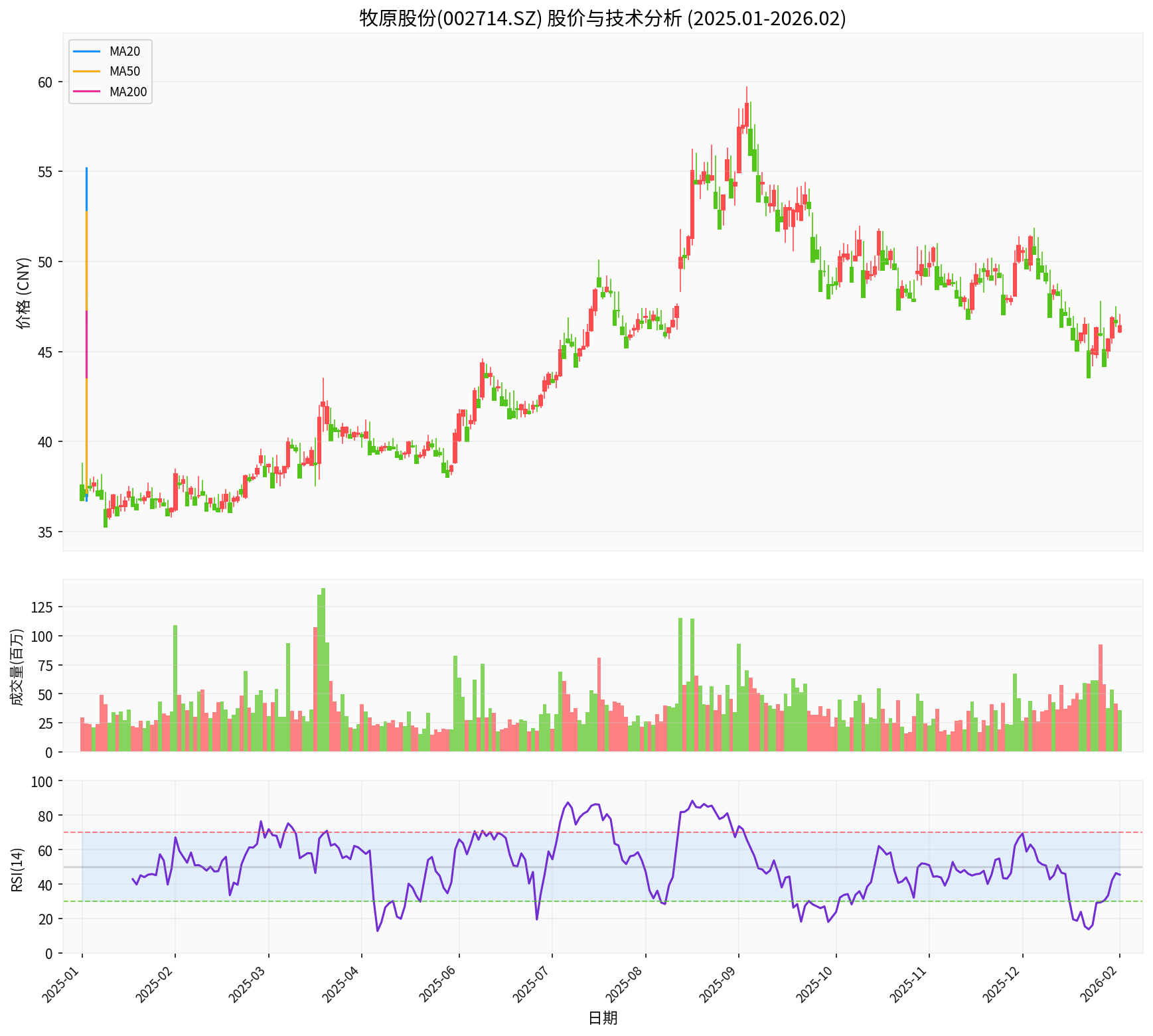Click the lowest RSI trough in April 2025
This screenshot has width=1153, height=1036.
[x=378, y=930]
